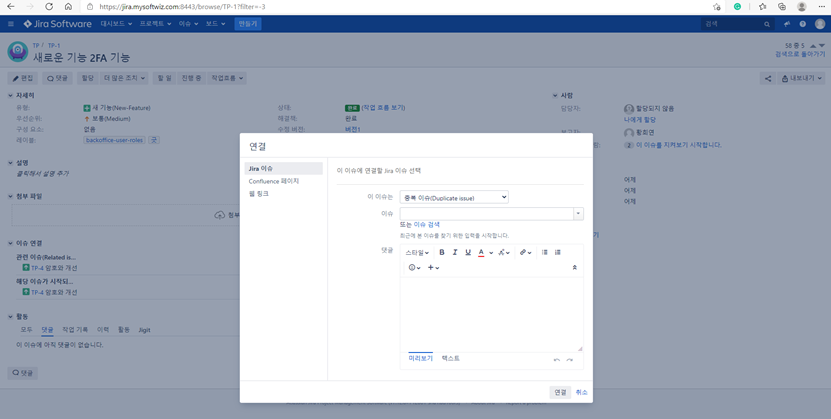Open the 스타일 style dropdown
This screenshot has width=831, height=419.
tap(417, 253)
